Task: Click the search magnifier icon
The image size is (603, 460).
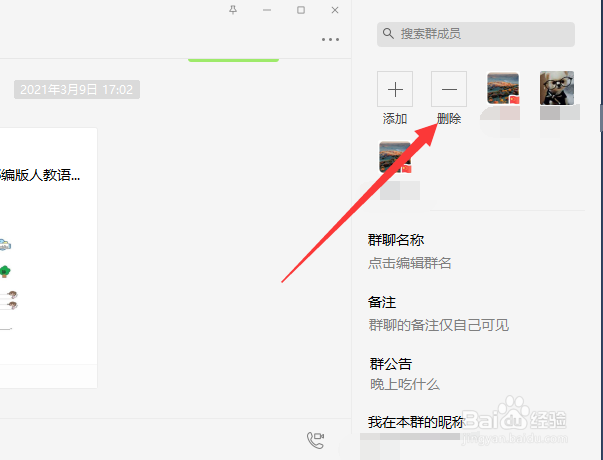Action: (388, 33)
